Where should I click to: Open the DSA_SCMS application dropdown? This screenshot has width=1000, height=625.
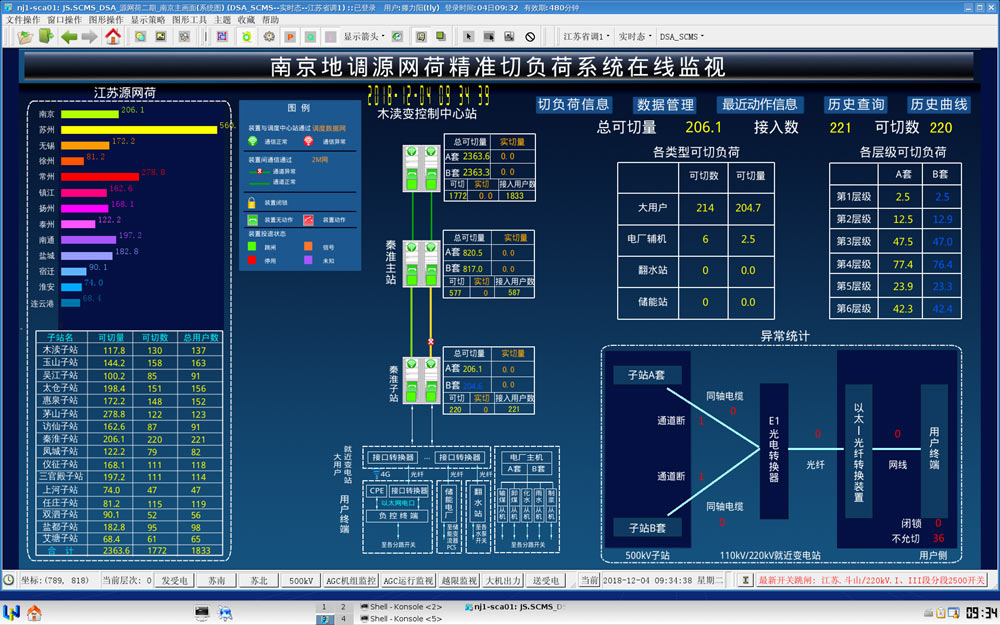coord(682,37)
